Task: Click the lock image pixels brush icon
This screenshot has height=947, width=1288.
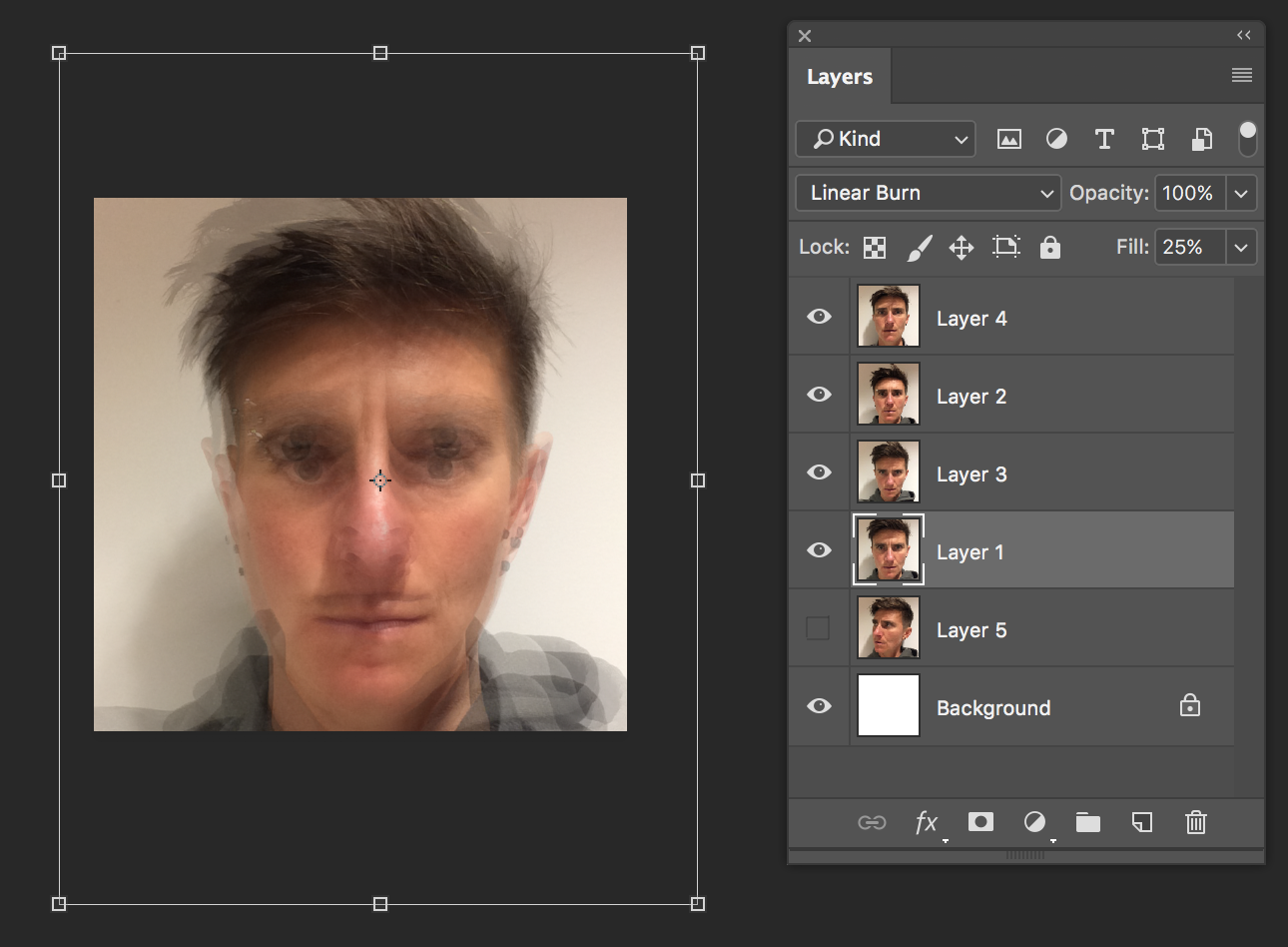Action: [x=919, y=248]
